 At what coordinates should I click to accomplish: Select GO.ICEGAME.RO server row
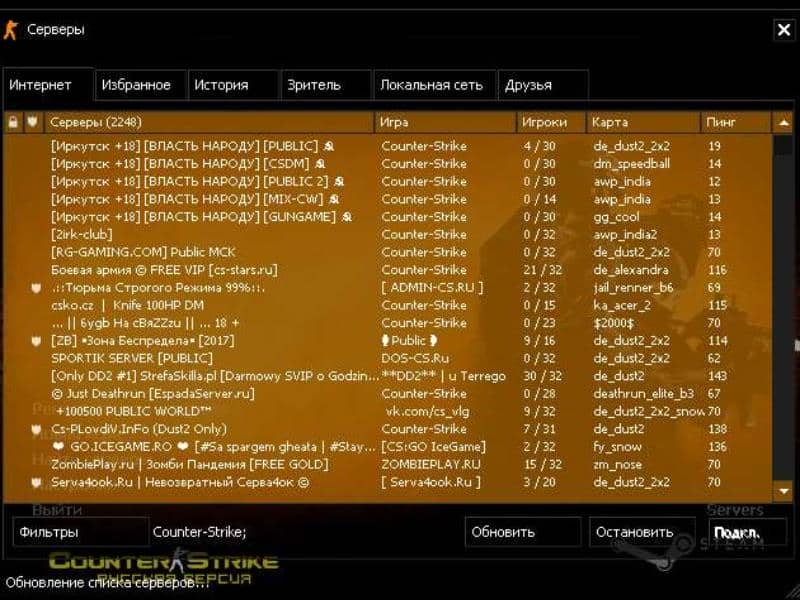pyautogui.click(x=388, y=446)
